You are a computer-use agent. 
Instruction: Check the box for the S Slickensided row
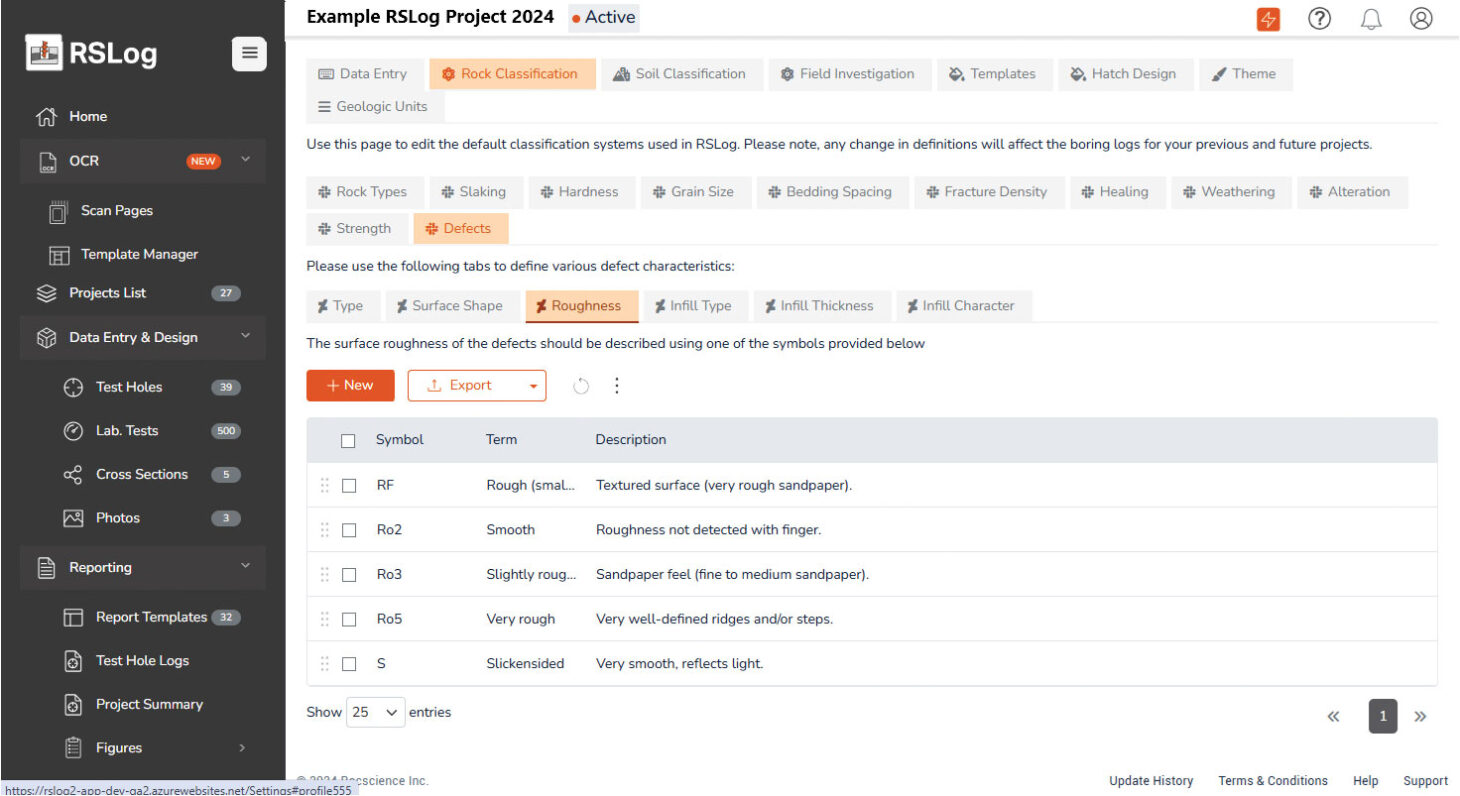pyautogui.click(x=349, y=664)
